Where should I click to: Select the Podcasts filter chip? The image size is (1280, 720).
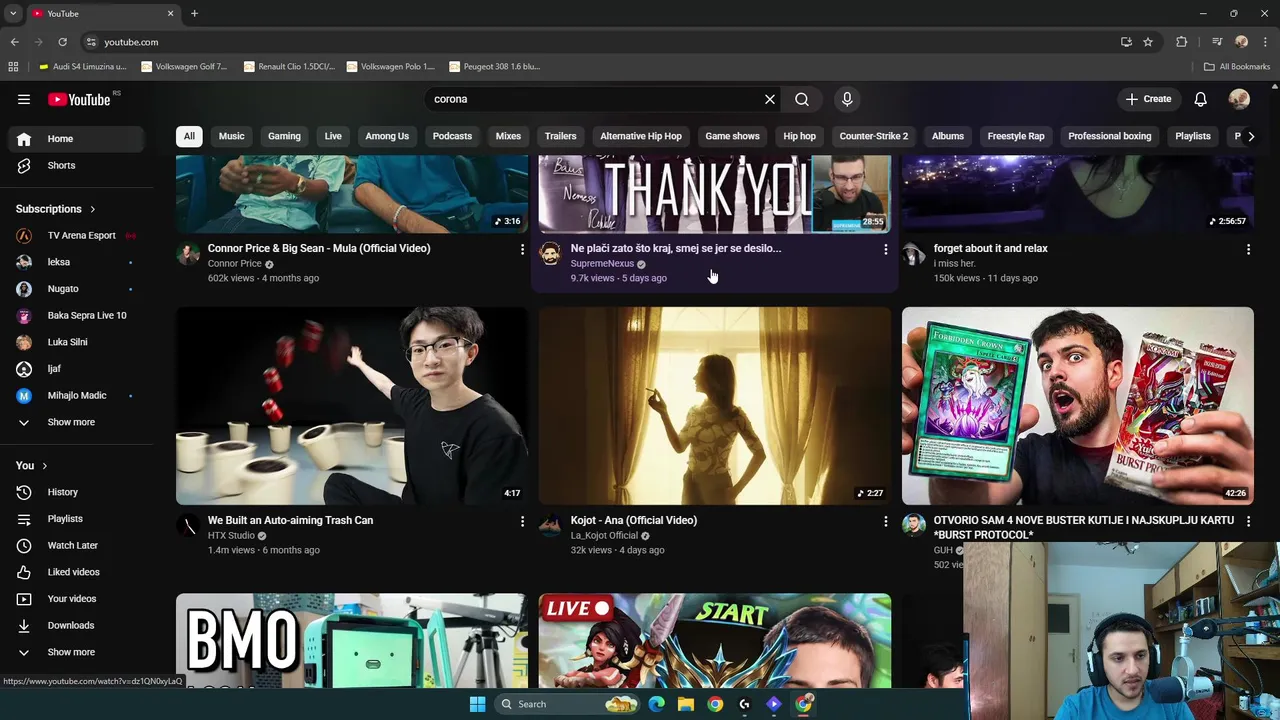pos(452,136)
